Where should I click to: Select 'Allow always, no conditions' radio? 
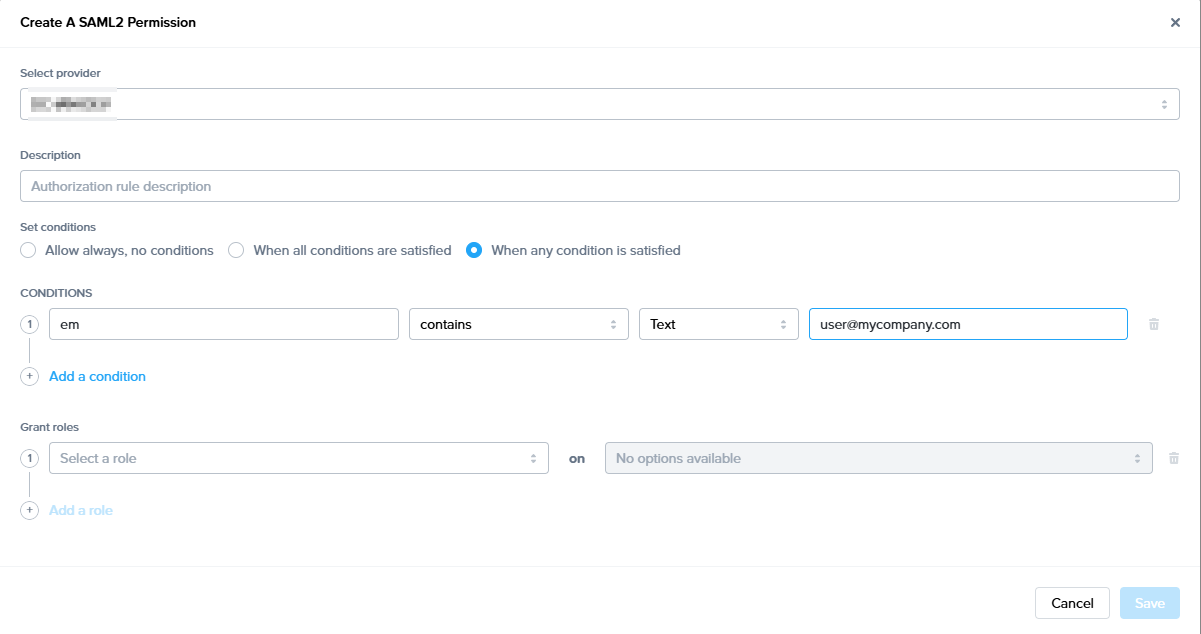tap(28, 250)
